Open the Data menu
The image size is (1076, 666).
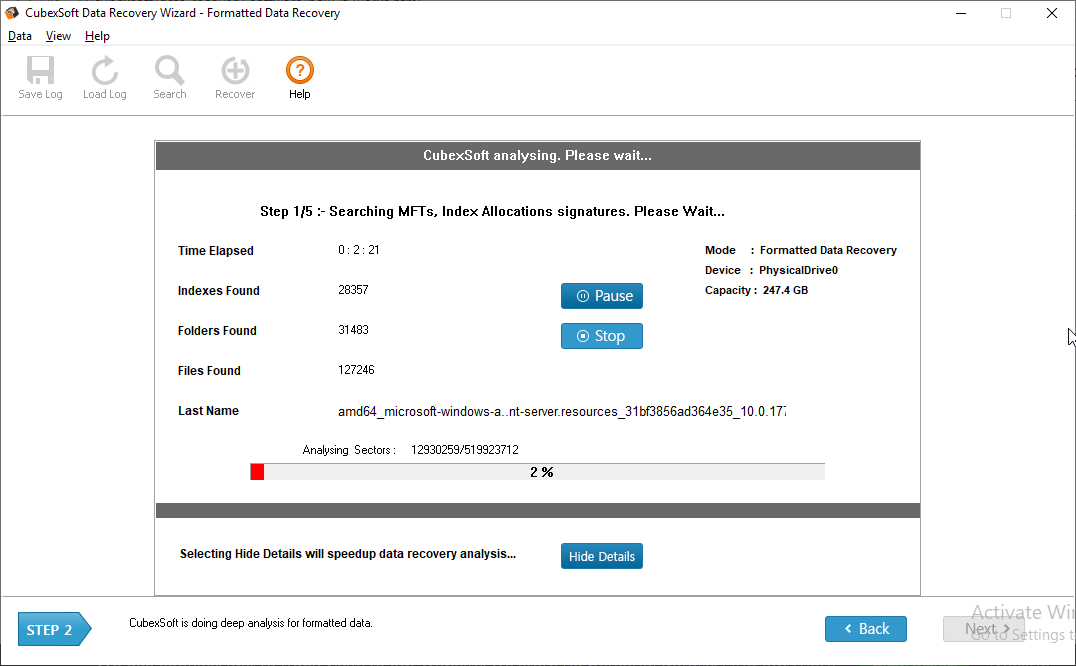coord(20,36)
